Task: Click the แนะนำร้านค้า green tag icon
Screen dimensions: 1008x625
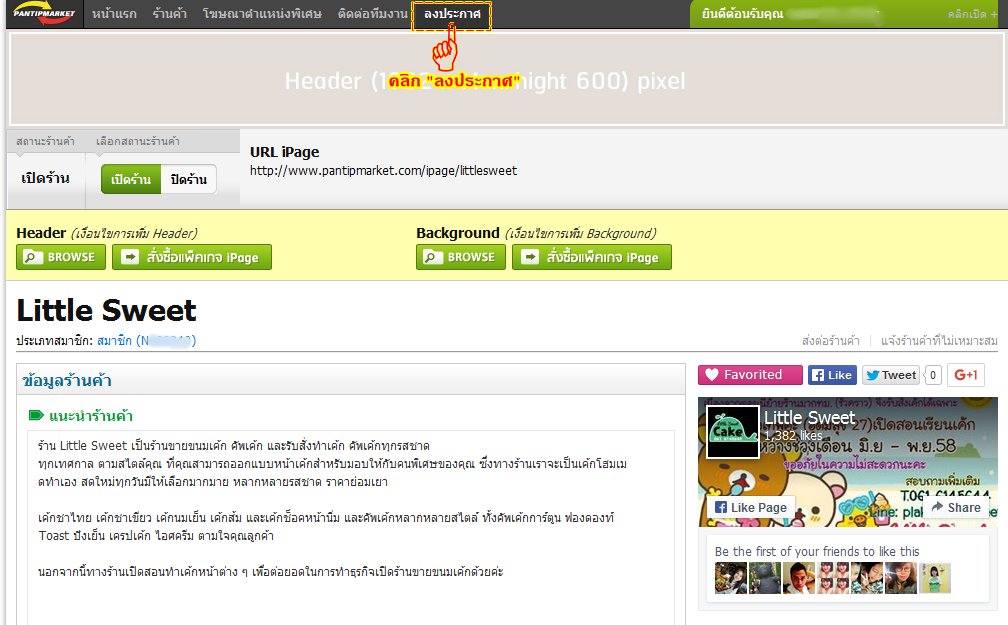Action: pyautogui.click(x=36, y=415)
